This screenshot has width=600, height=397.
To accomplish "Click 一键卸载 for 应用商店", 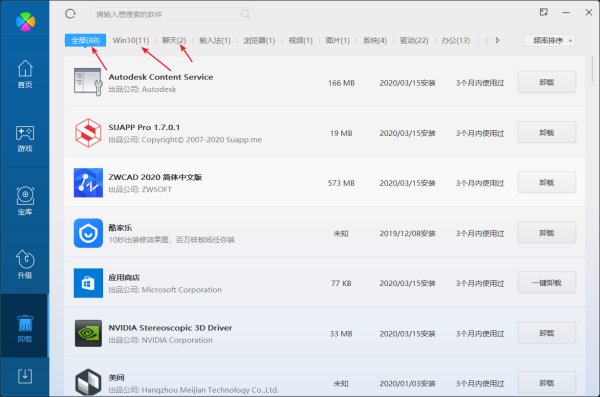I will [x=546, y=283].
